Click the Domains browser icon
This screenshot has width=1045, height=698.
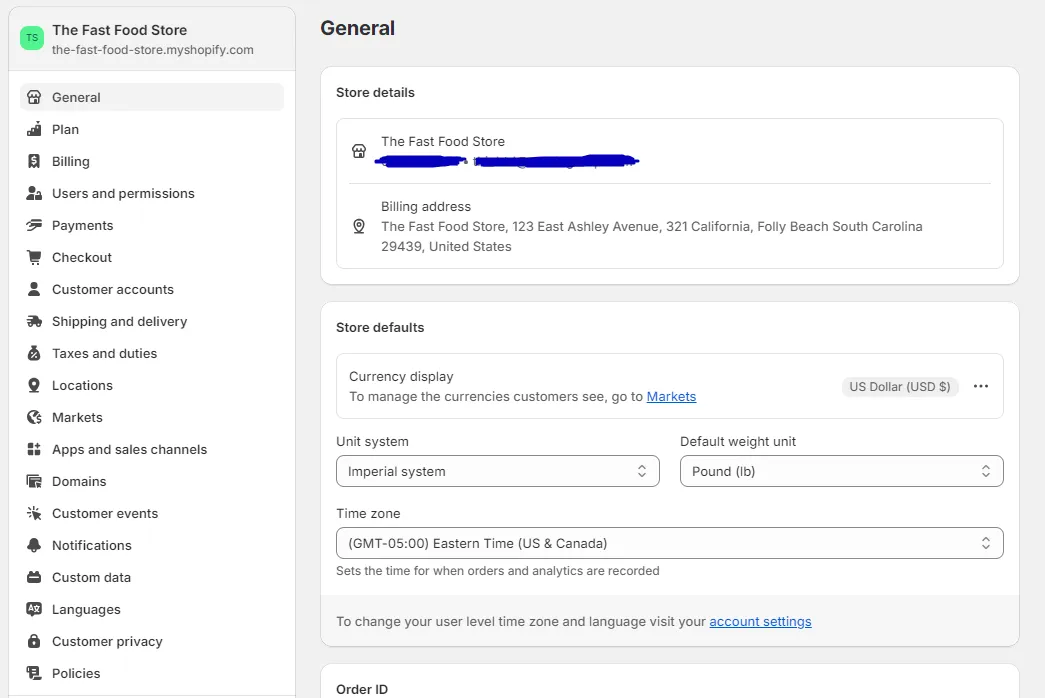34,481
